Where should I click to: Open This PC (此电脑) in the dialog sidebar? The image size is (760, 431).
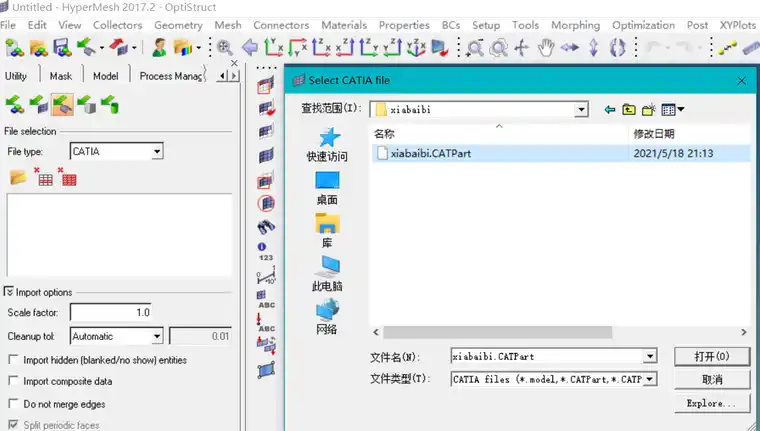327,274
